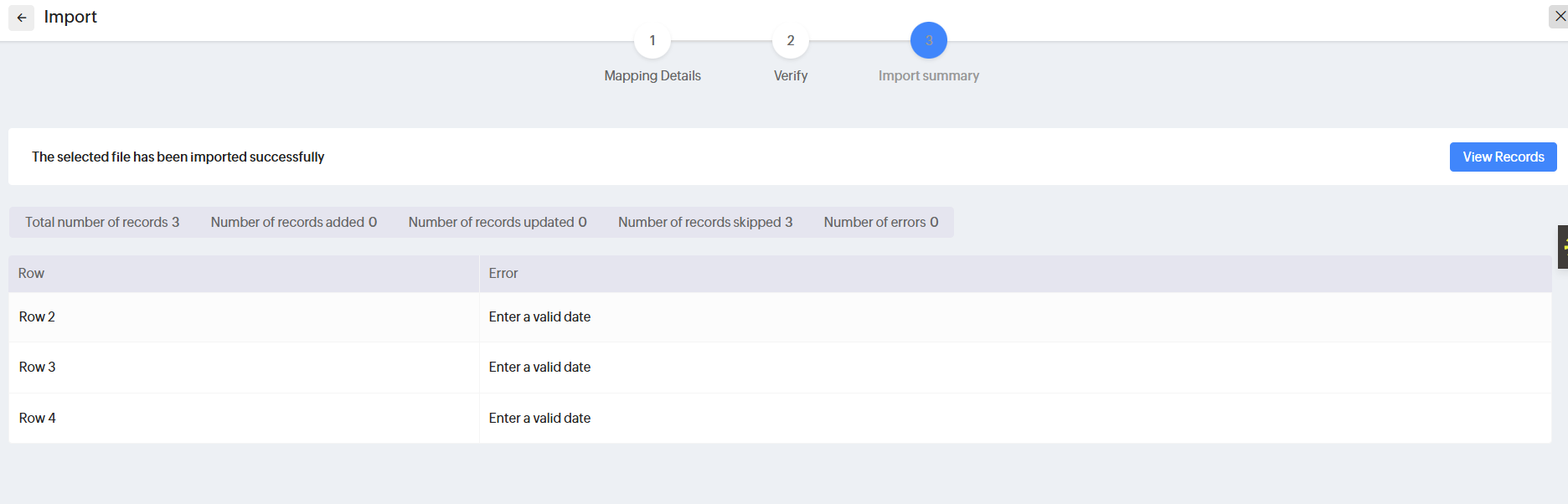1568x504 pixels.
Task: Click the Row 3 error message
Action: point(539,367)
